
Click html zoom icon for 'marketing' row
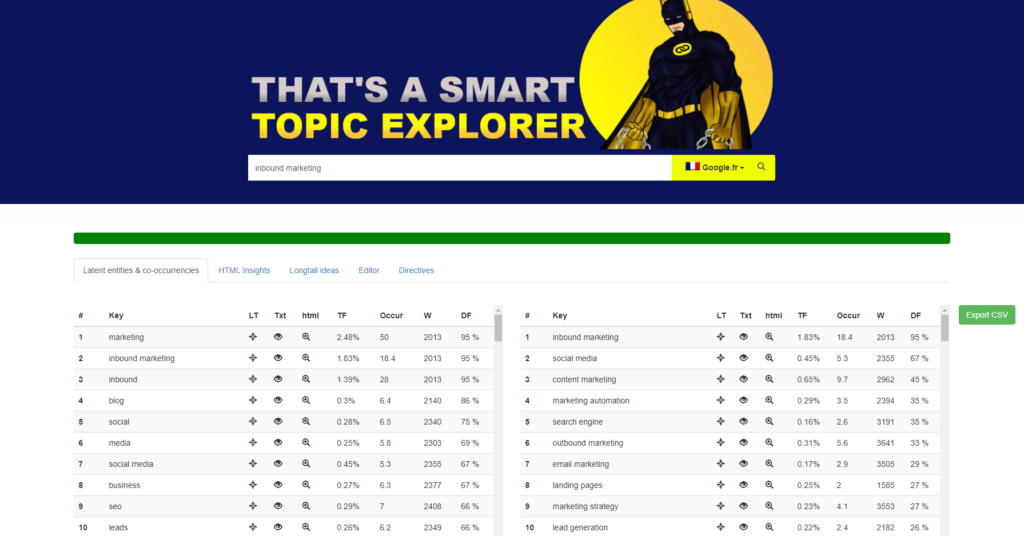click(306, 337)
